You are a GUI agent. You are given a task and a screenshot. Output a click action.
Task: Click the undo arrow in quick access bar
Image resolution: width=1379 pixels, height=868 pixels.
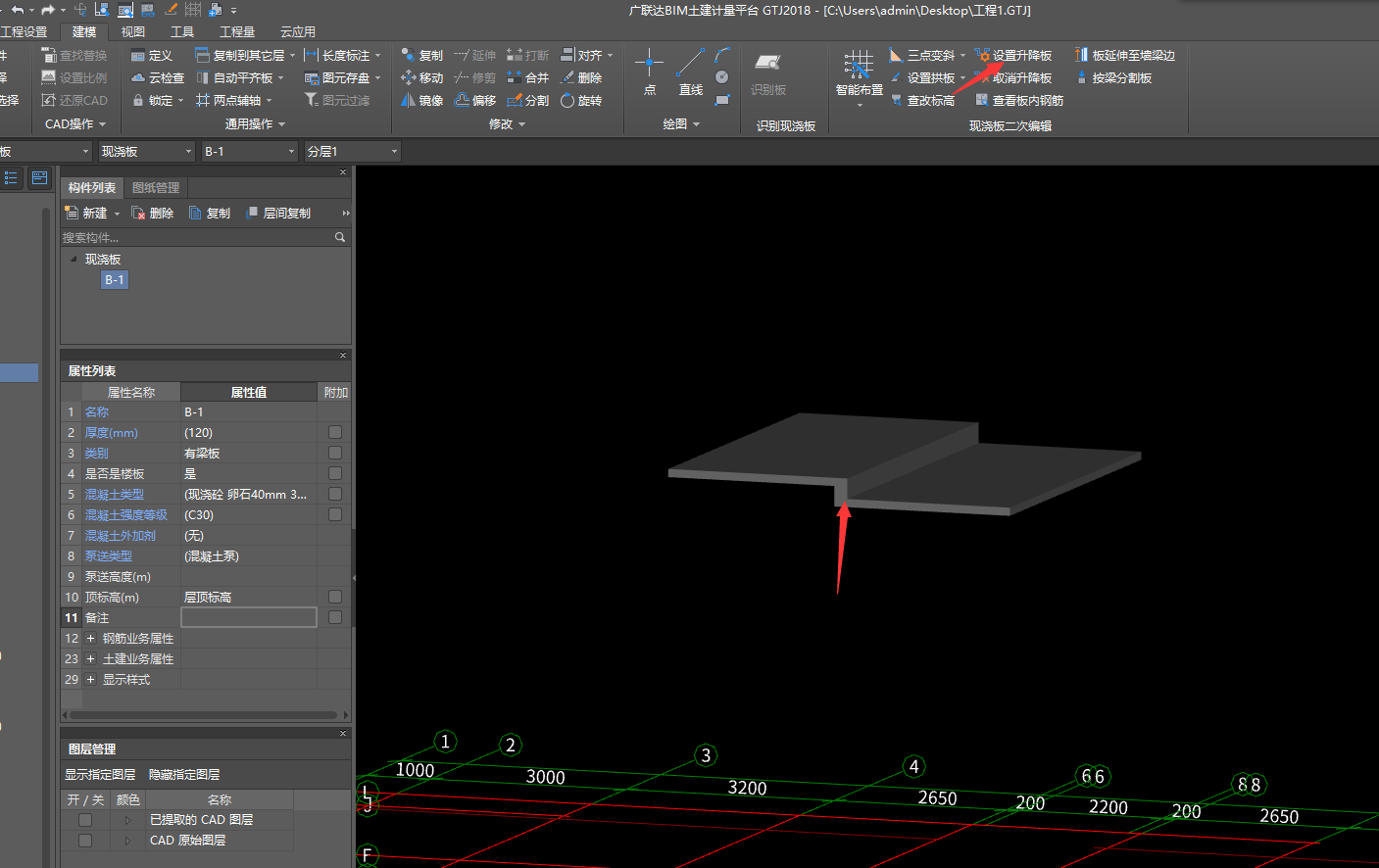click(x=17, y=10)
